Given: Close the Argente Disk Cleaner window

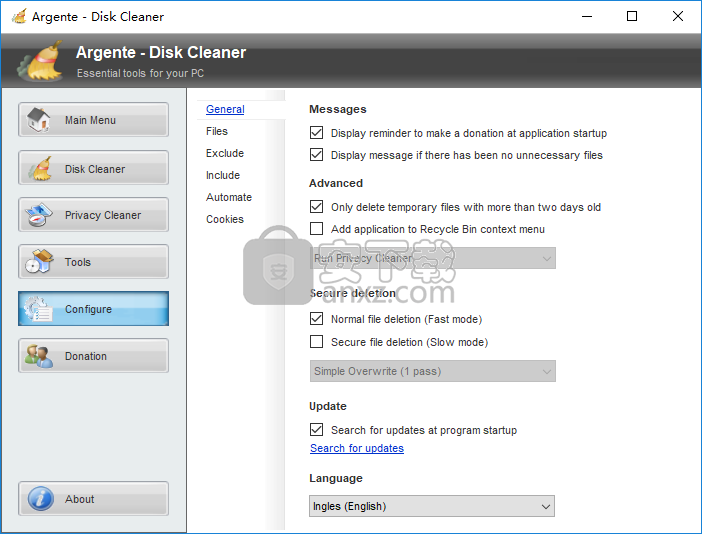Looking at the screenshot, I should (678, 17).
